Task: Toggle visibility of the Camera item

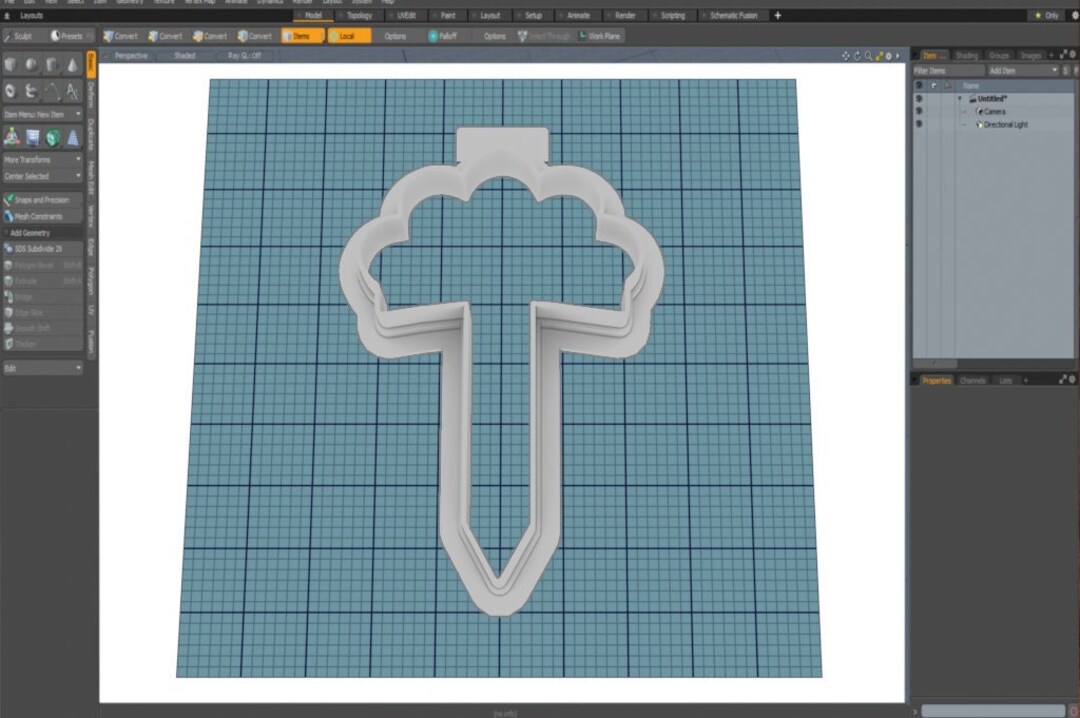Action: [919, 112]
